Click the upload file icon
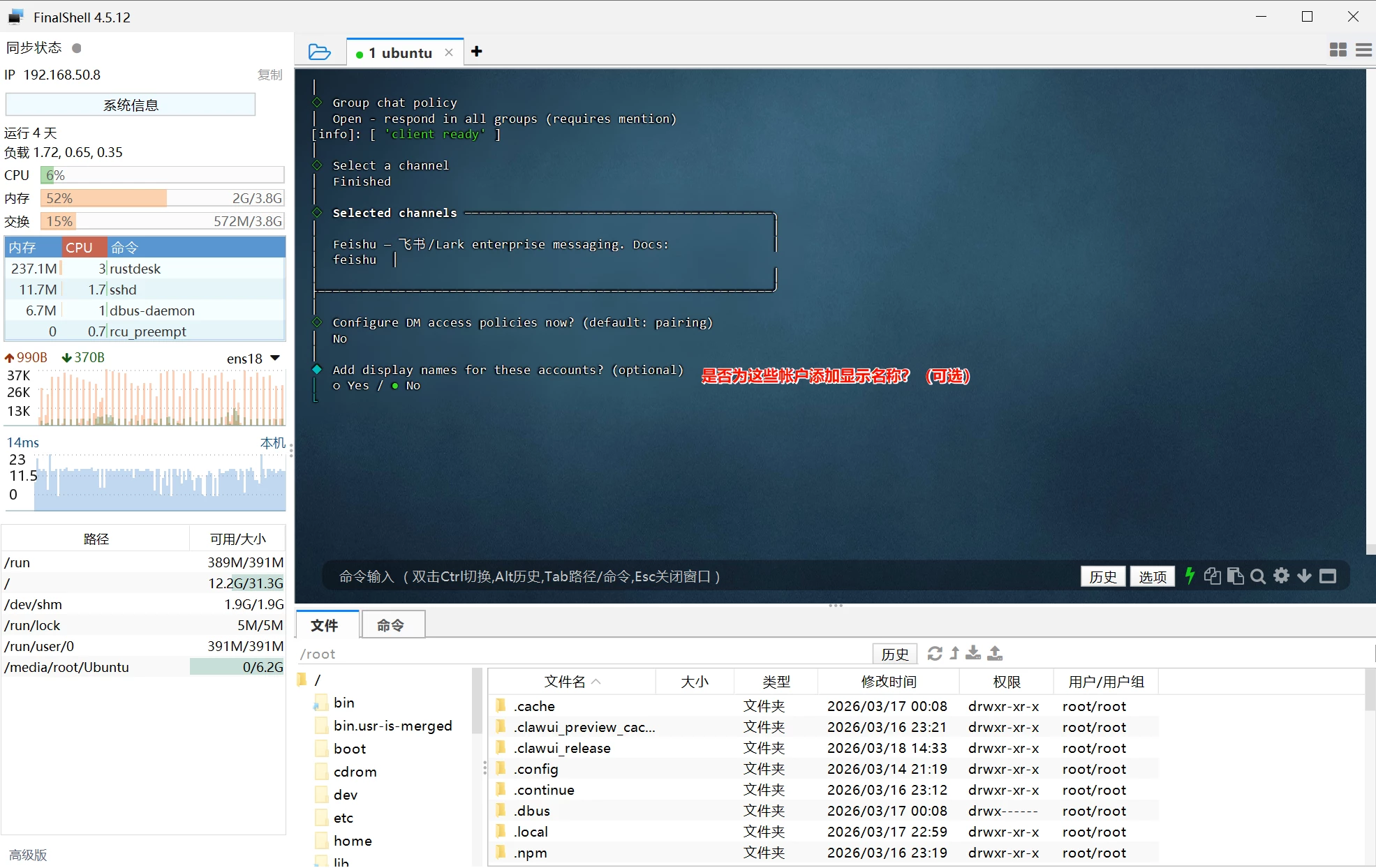 pos(995,653)
